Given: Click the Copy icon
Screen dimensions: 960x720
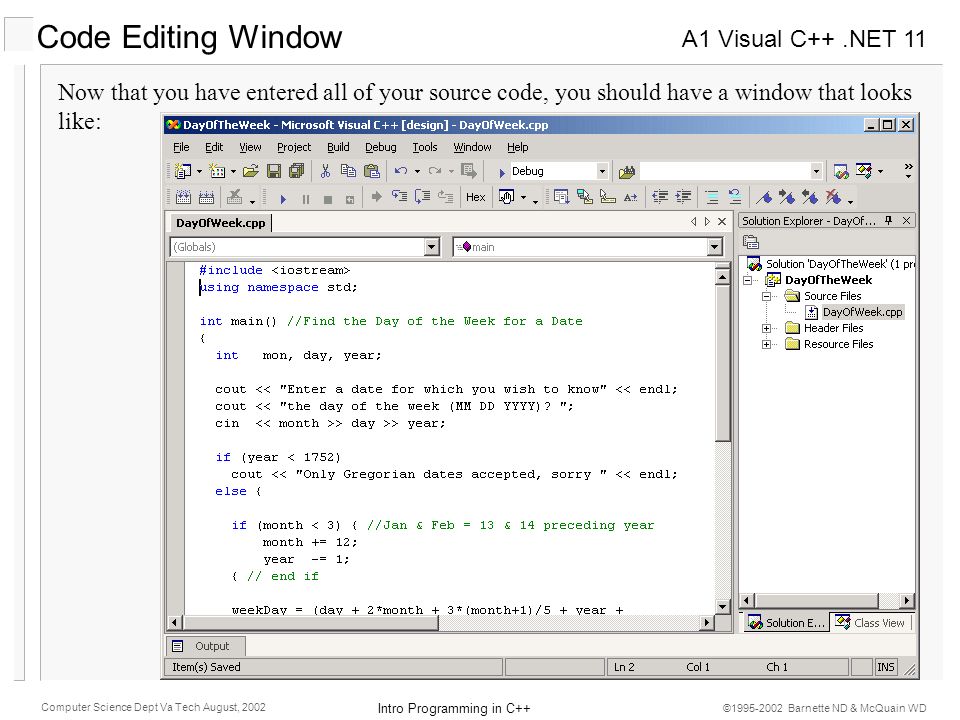Looking at the screenshot, I should click(348, 171).
